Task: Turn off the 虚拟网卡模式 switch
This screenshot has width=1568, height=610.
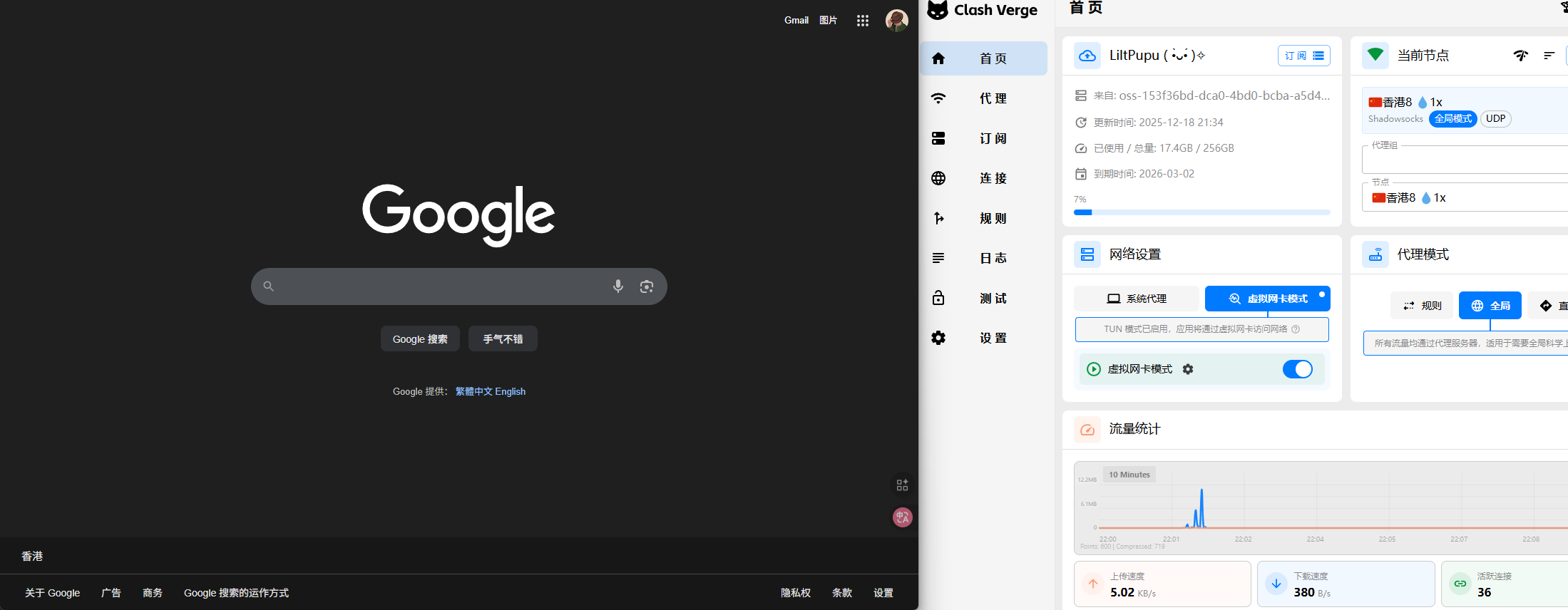Action: click(x=1297, y=369)
